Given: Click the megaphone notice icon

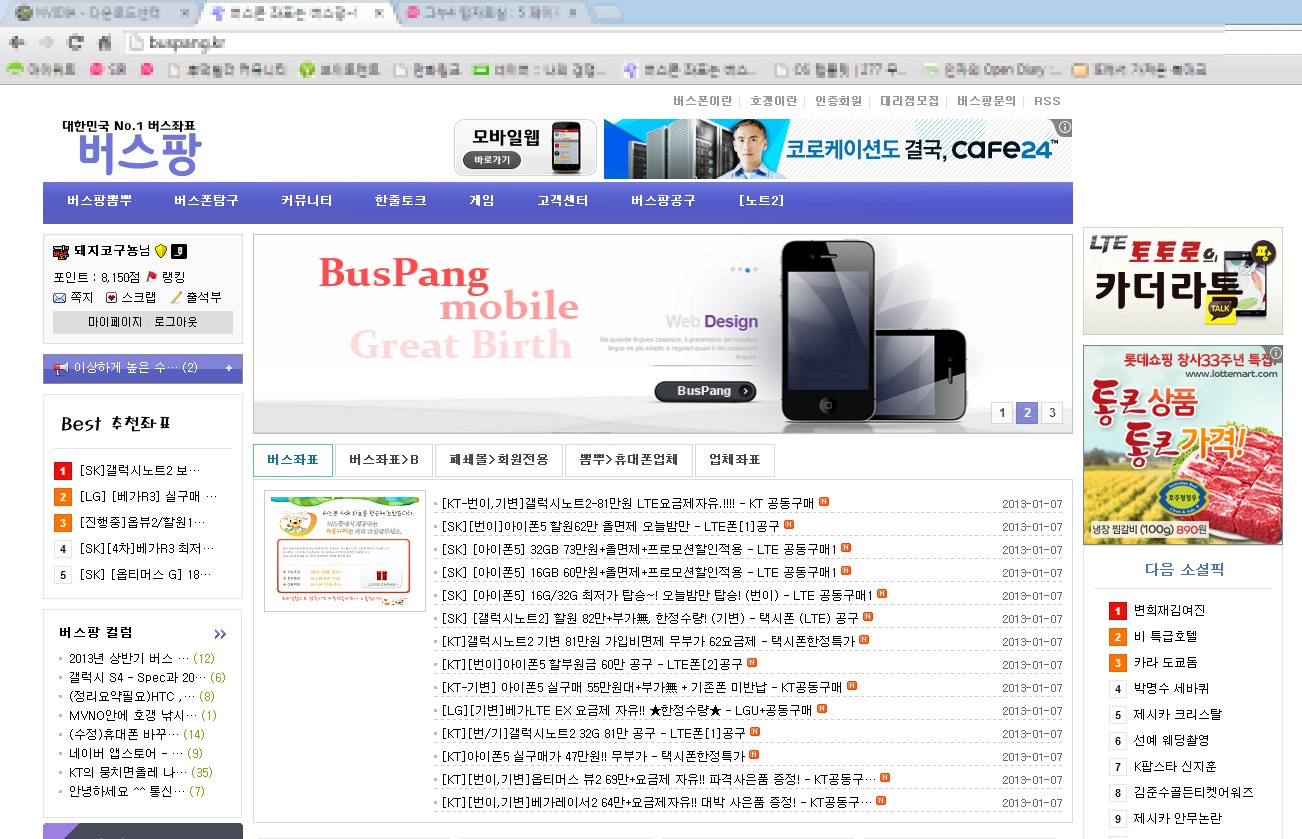Looking at the screenshot, I should 61,368.
